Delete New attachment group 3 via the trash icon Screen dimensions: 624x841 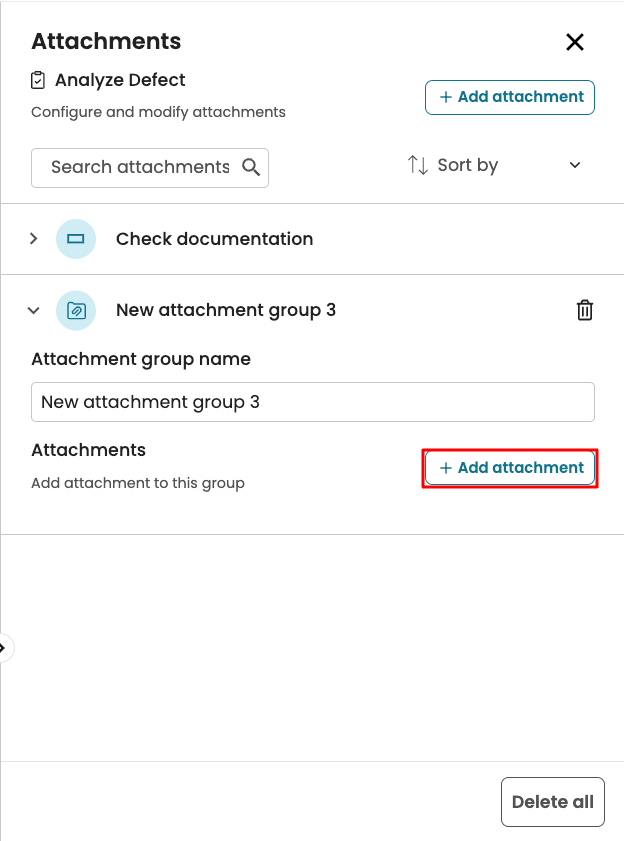click(585, 310)
